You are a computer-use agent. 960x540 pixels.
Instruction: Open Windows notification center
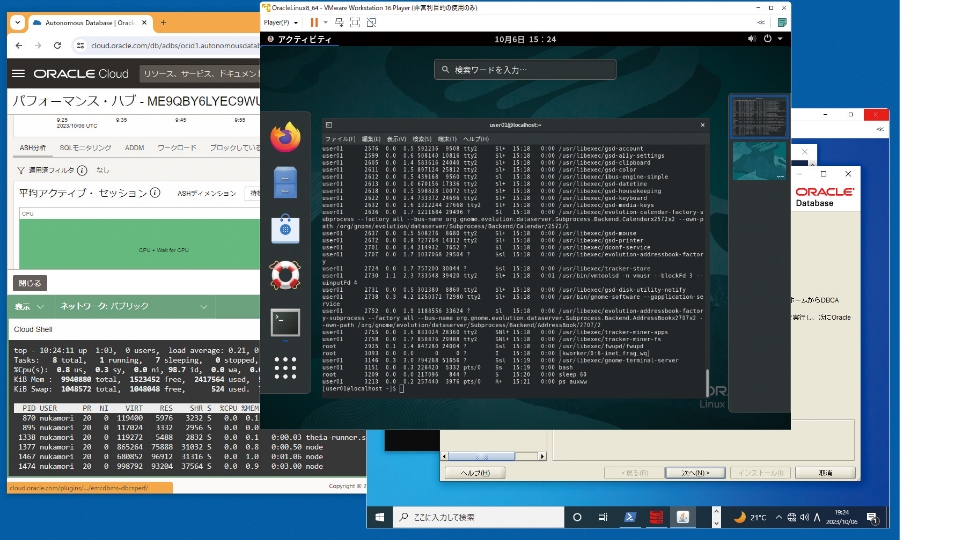coord(873,518)
